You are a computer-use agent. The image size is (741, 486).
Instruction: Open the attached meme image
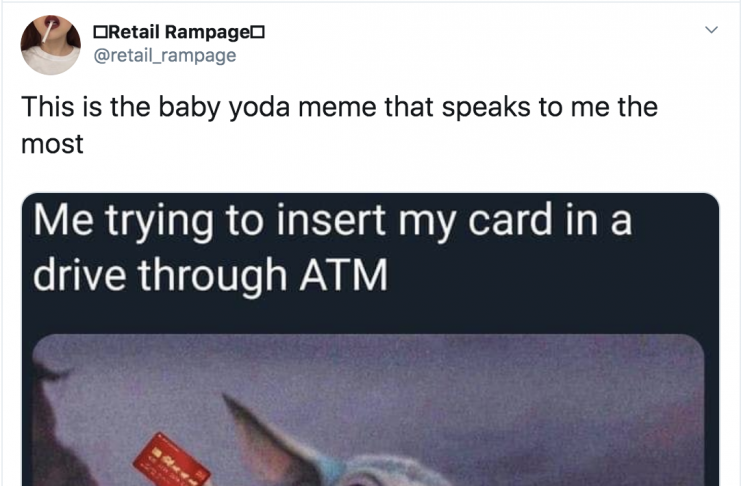point(370,339)
